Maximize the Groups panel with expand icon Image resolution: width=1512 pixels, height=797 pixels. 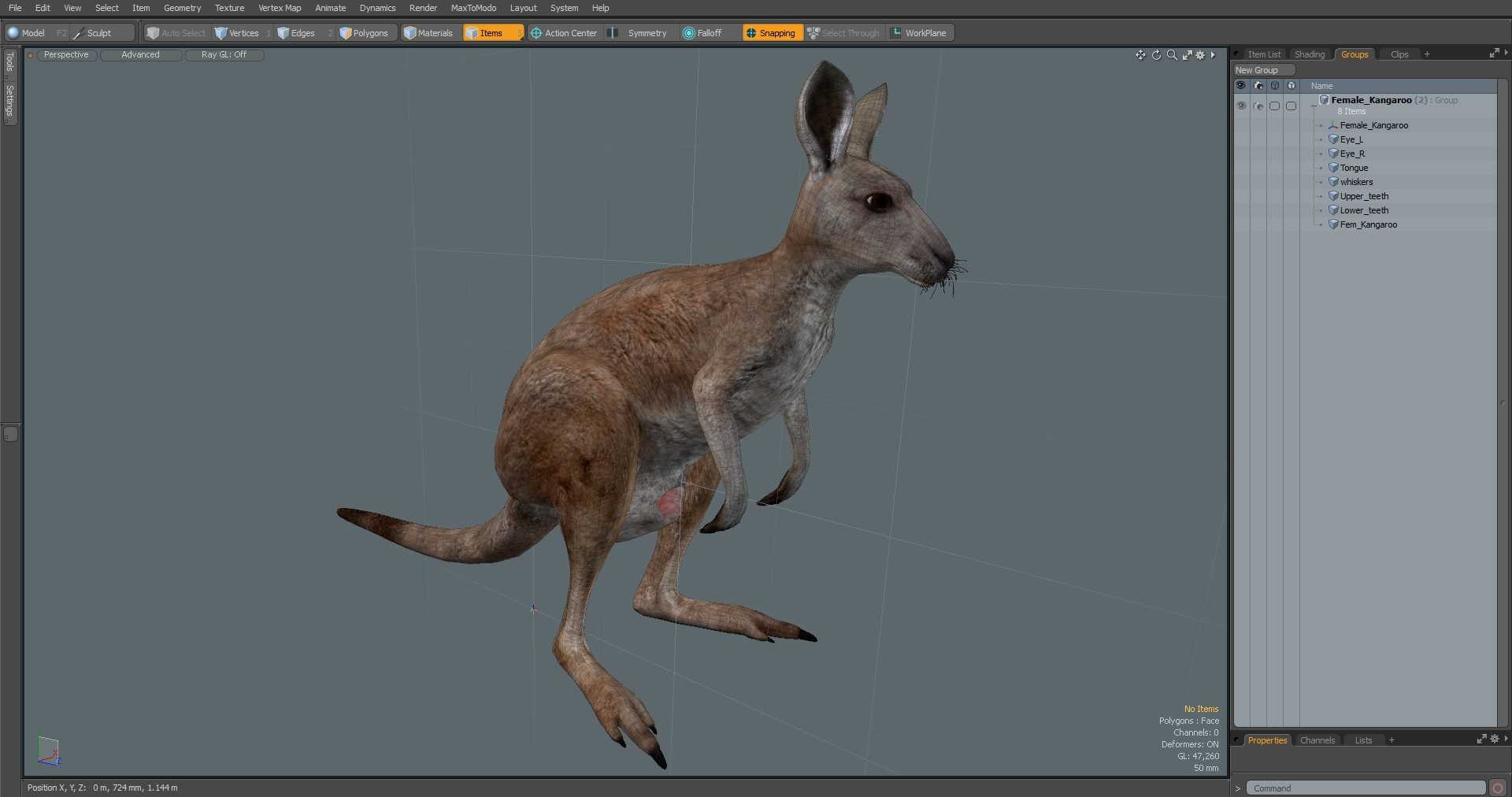click(1494, 54)
